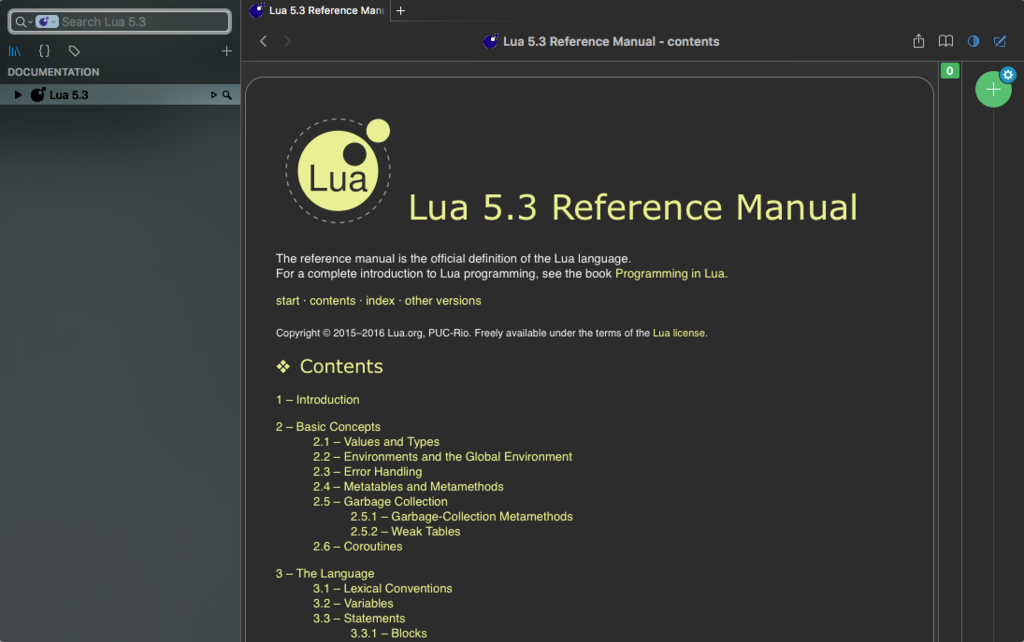Add an annotation with the green plus button
Screen dimensions: 1024x642
pyautogui.click(x=993, y=89)
